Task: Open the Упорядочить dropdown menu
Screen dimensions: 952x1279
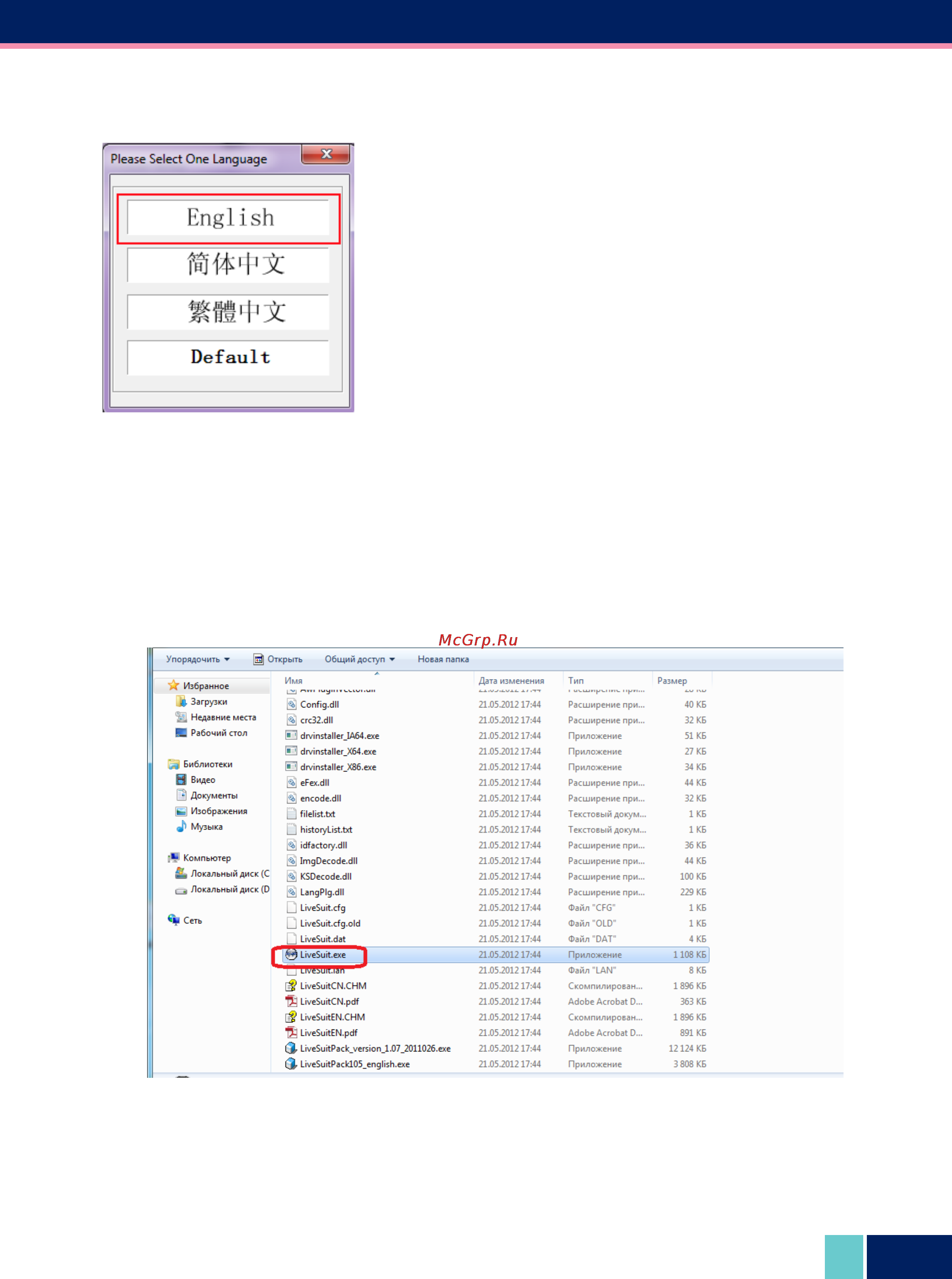Action: 198,659
